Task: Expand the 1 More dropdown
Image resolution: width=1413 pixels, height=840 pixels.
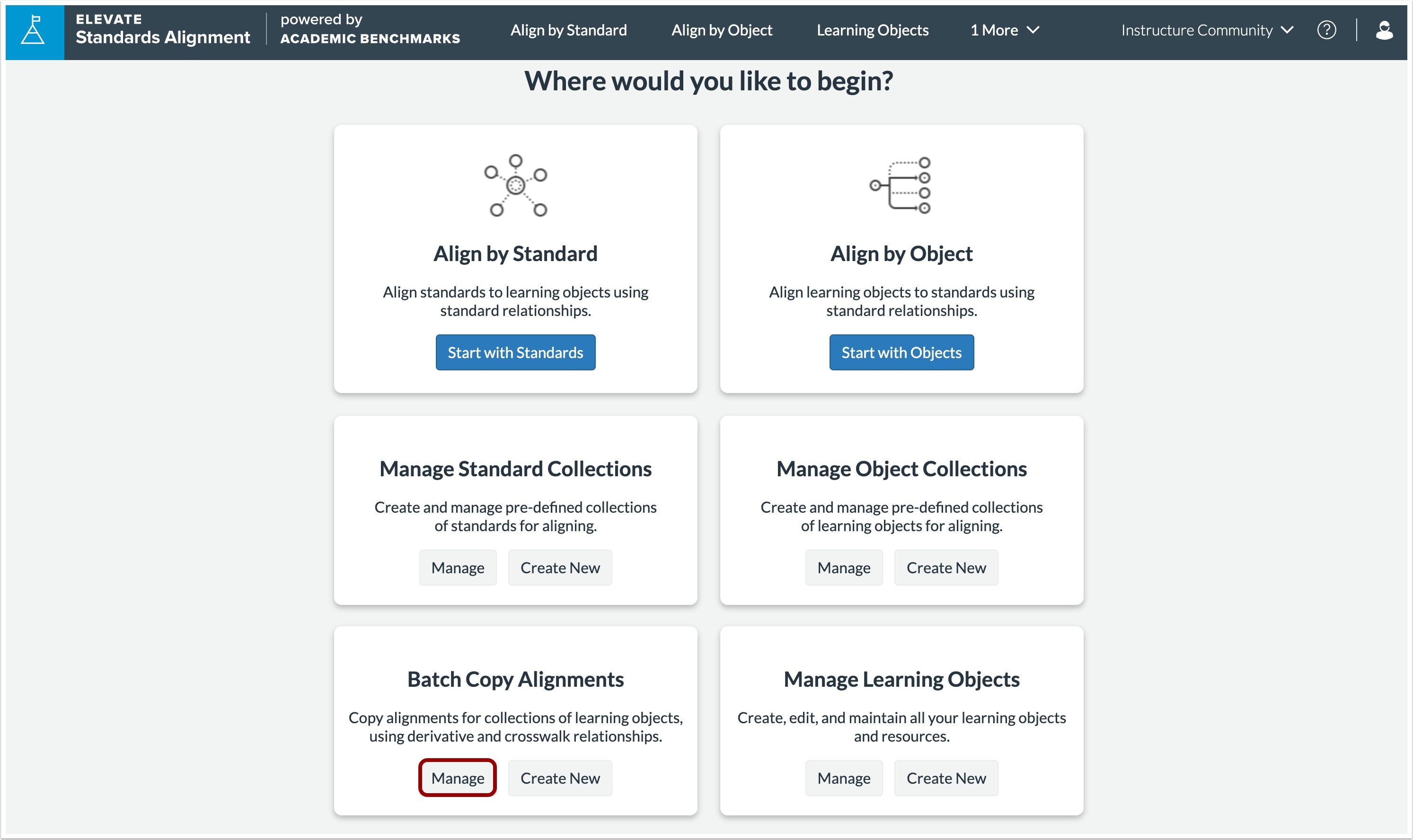Action: [x=1004, y=30]
